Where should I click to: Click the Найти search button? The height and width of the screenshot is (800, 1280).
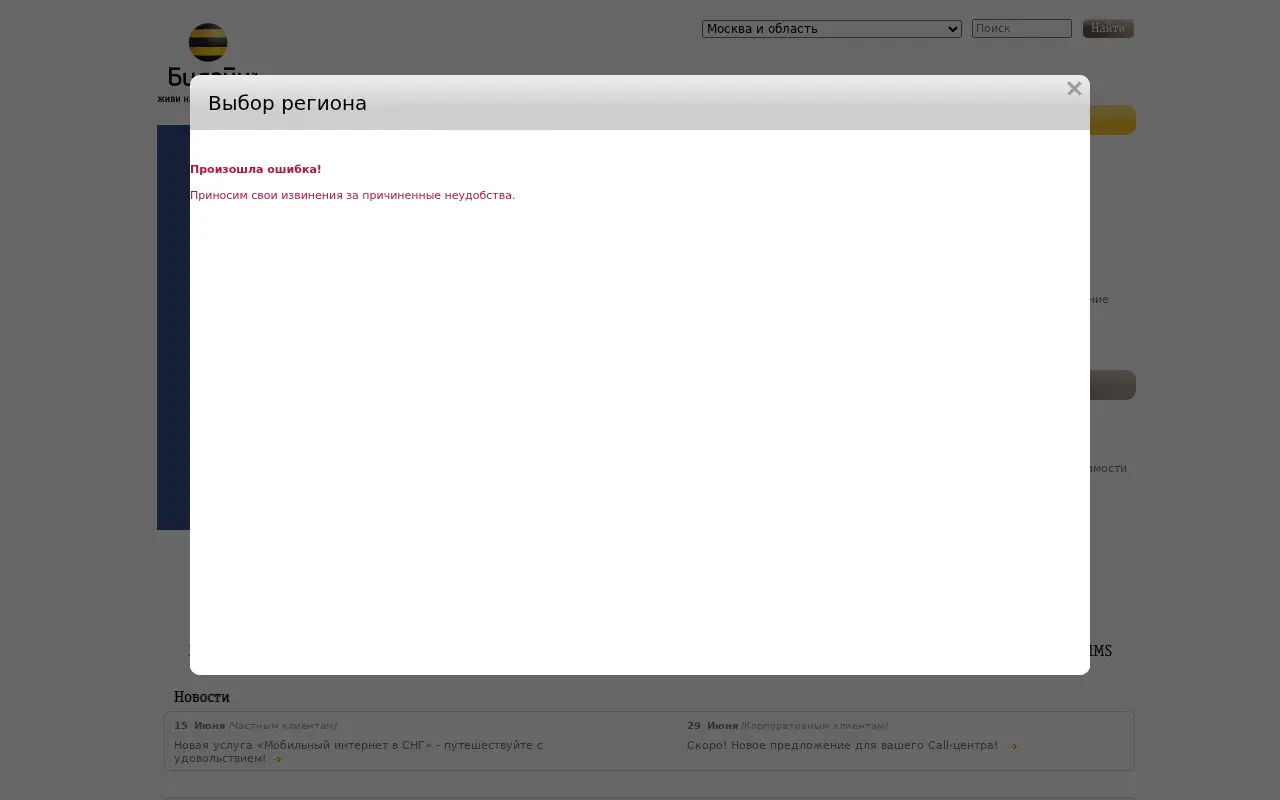[x=1108, y=29]
